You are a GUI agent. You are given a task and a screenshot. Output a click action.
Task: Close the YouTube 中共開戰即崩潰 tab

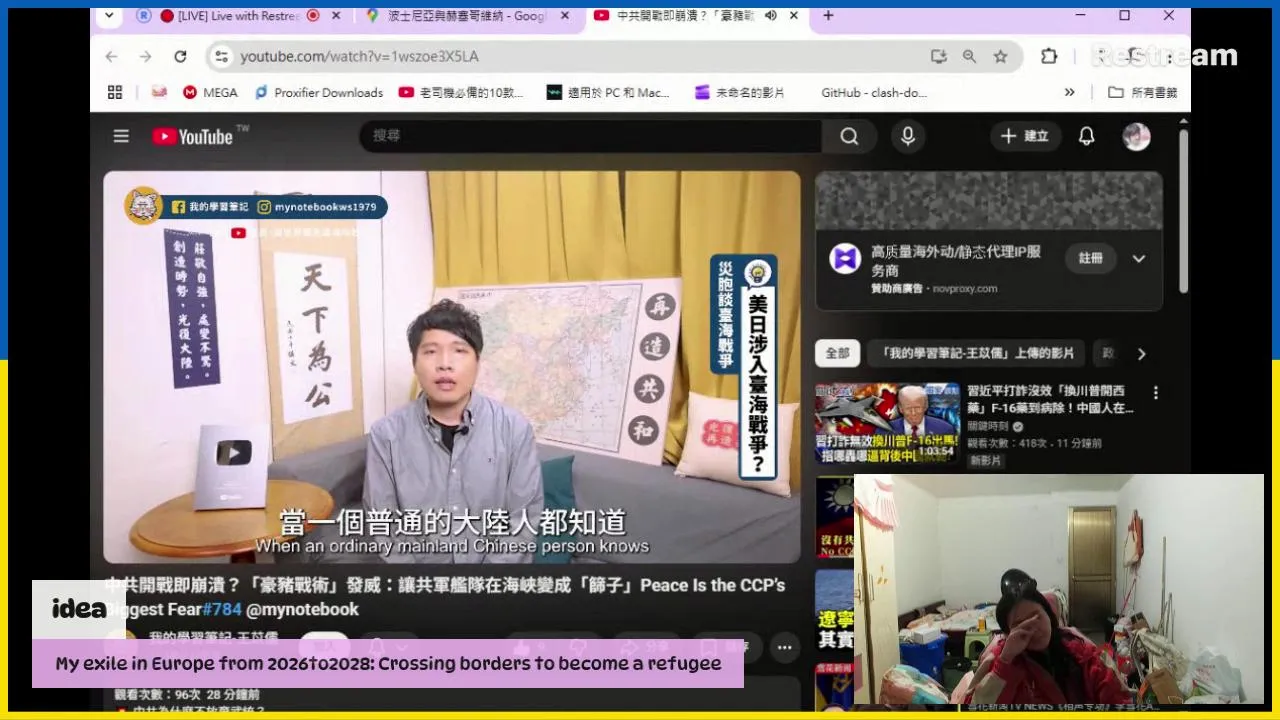[x=795, y=16]
